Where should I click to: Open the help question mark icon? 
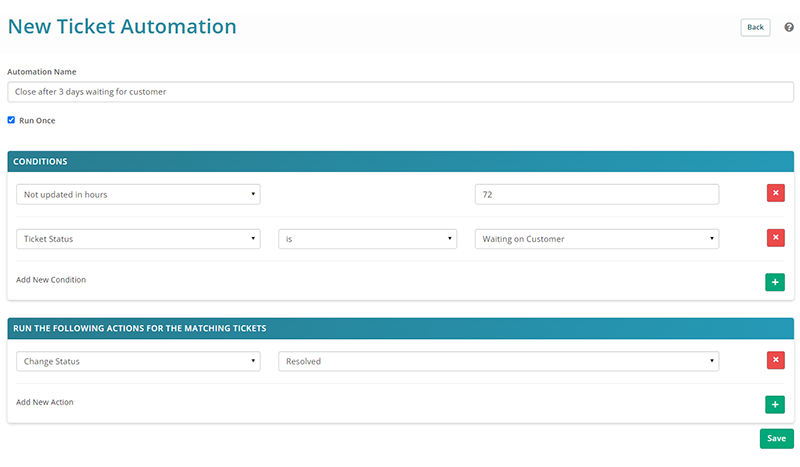click(789, 27)
